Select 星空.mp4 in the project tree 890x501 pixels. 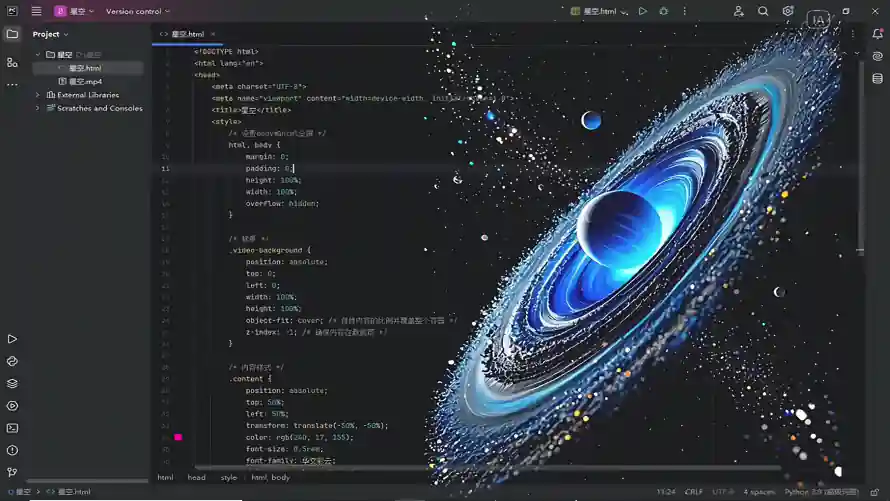[x=85, y=81]
